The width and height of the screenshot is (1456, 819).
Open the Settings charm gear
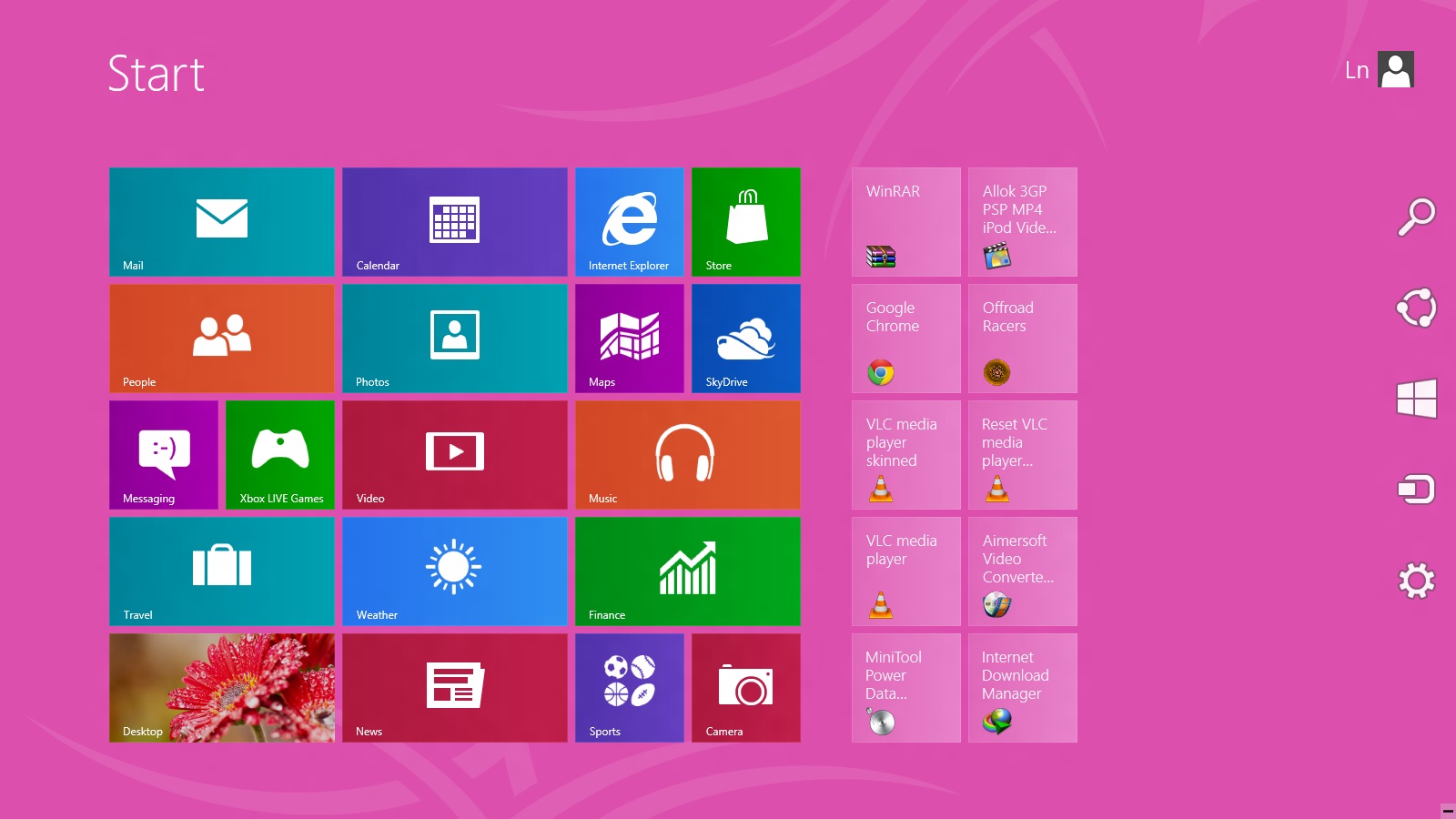point(1417,581)
